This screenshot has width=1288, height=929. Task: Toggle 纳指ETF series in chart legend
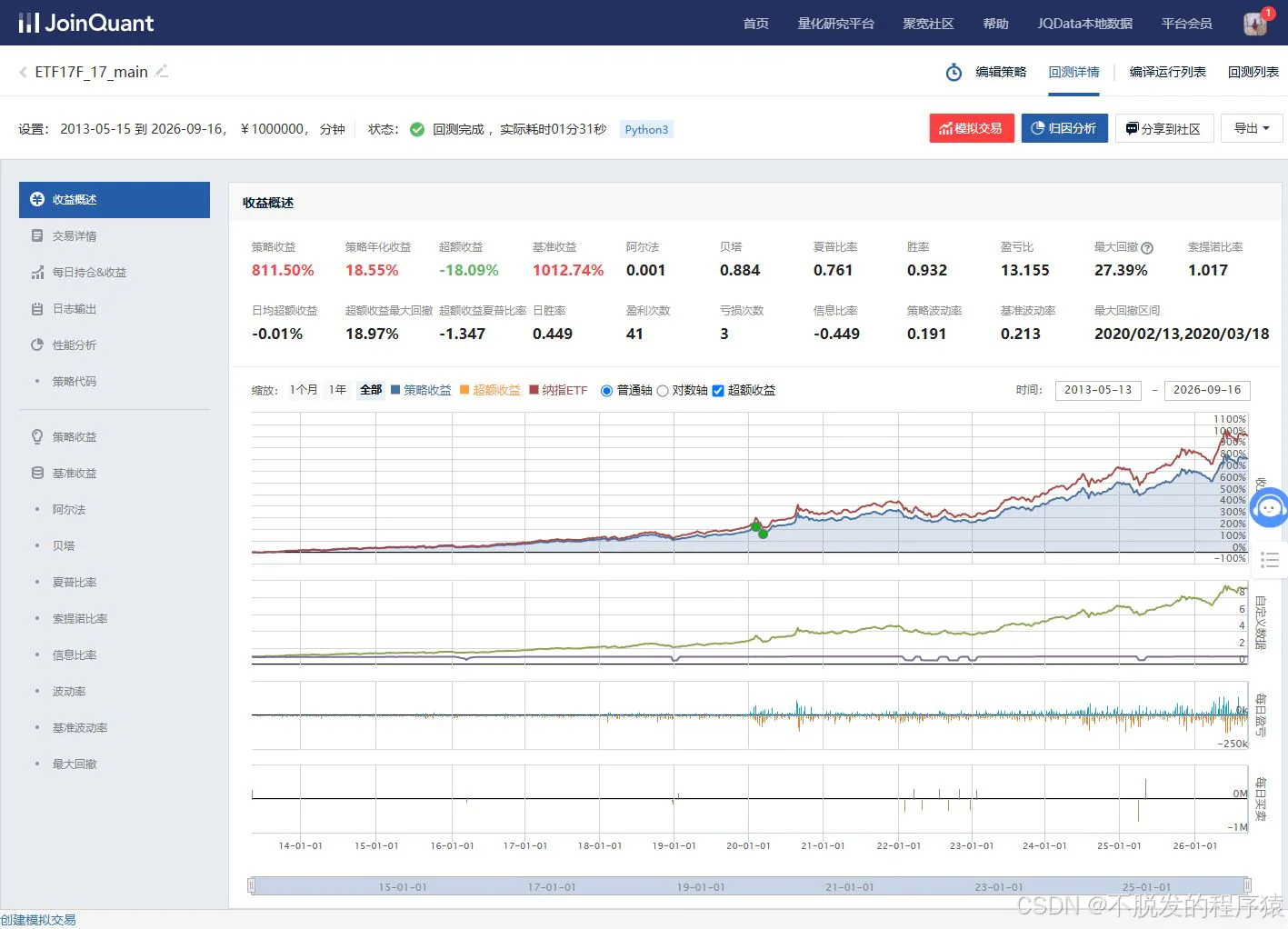point(558,390)
